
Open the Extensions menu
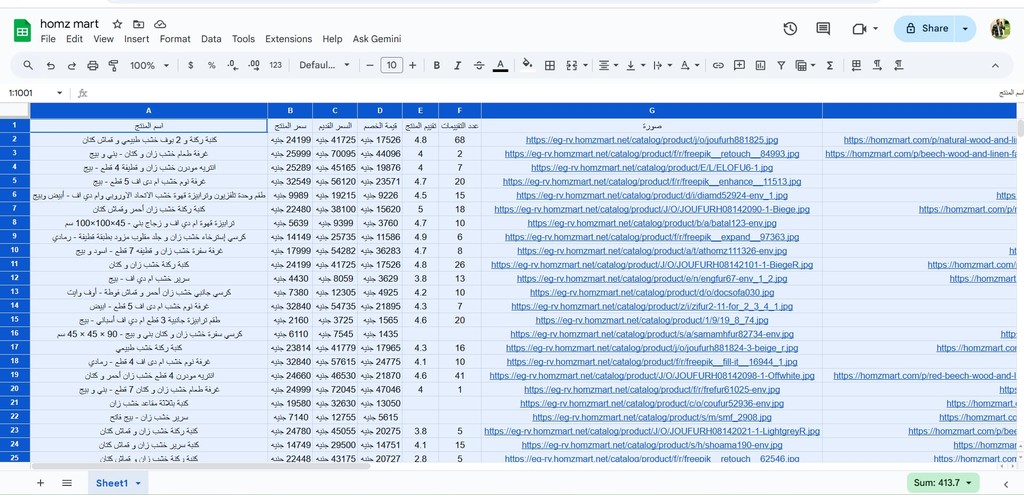pyautogui.click(x=288, y=39)
